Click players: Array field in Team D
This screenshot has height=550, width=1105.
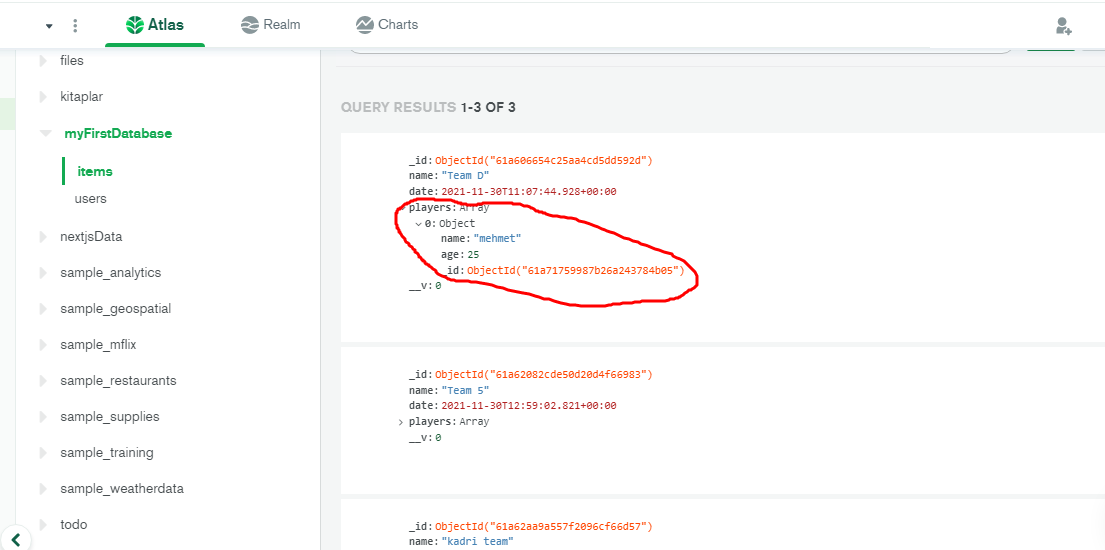click(x=449, y=208)
